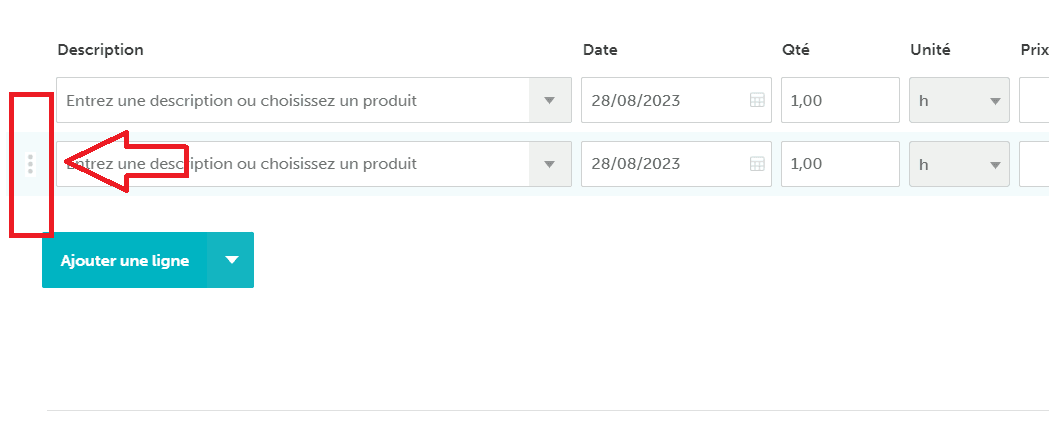This screenshot has width=1049, height=445.
Task: Click the three-dot handle of the second line
Action: tap(30, 164)
